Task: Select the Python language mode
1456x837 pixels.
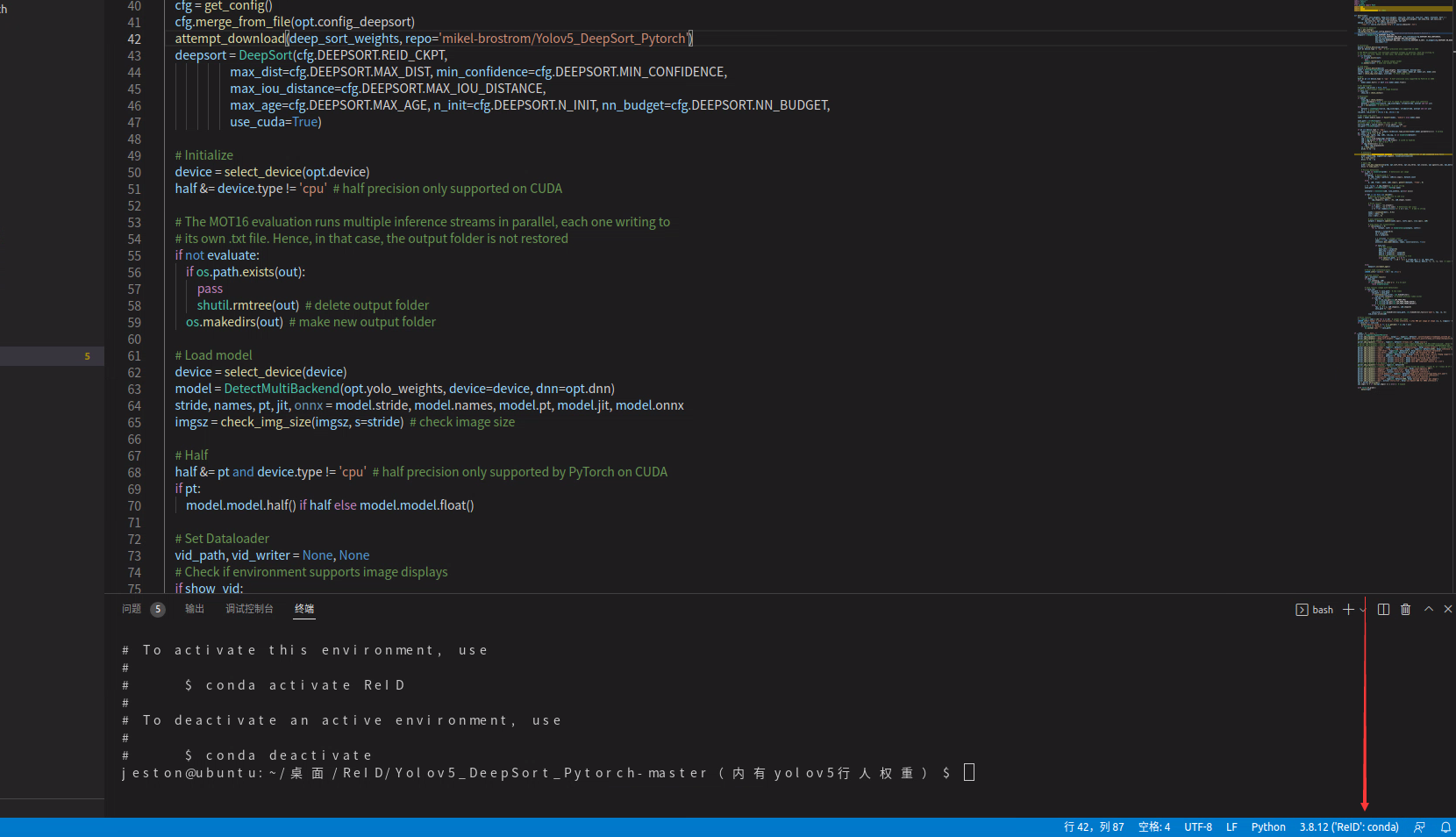Action: point(1268,827)
